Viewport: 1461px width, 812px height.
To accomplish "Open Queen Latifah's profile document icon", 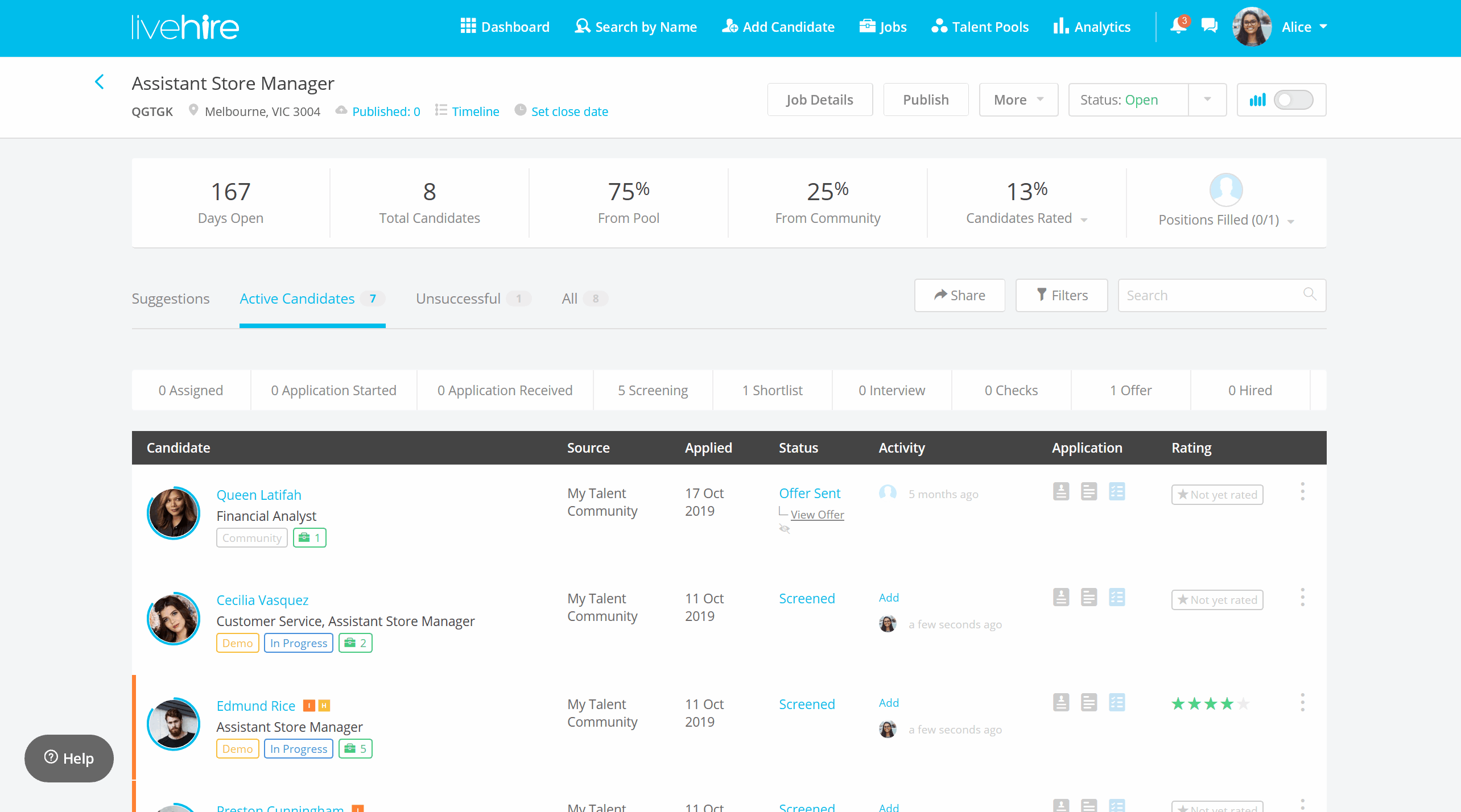I will click(1061, 491).
